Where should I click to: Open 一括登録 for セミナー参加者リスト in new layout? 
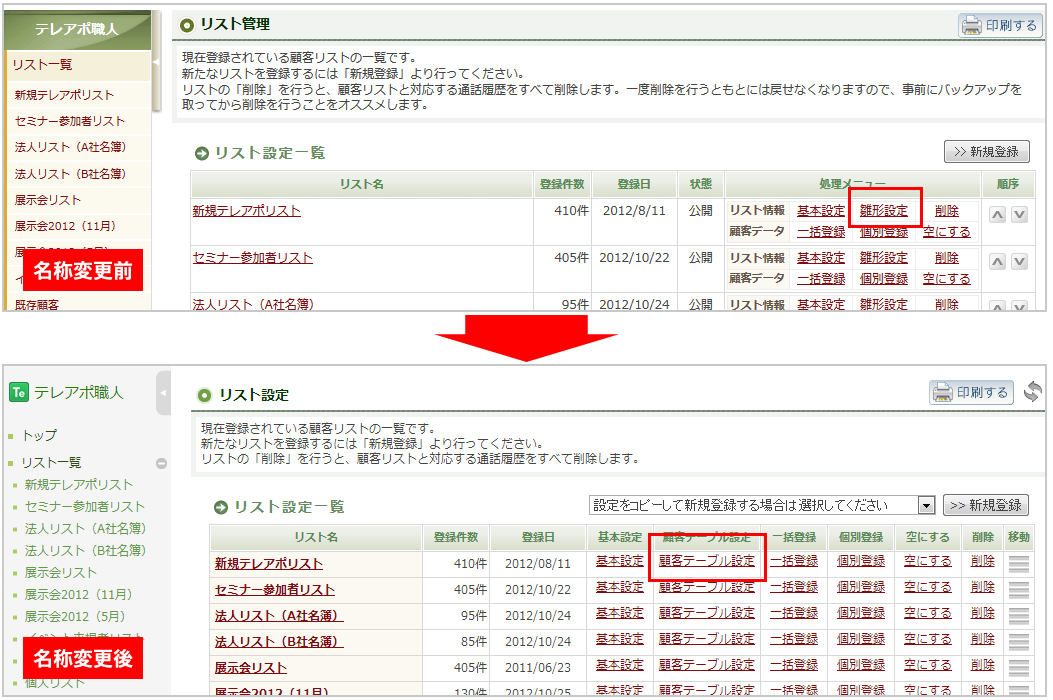click(794, 588)
